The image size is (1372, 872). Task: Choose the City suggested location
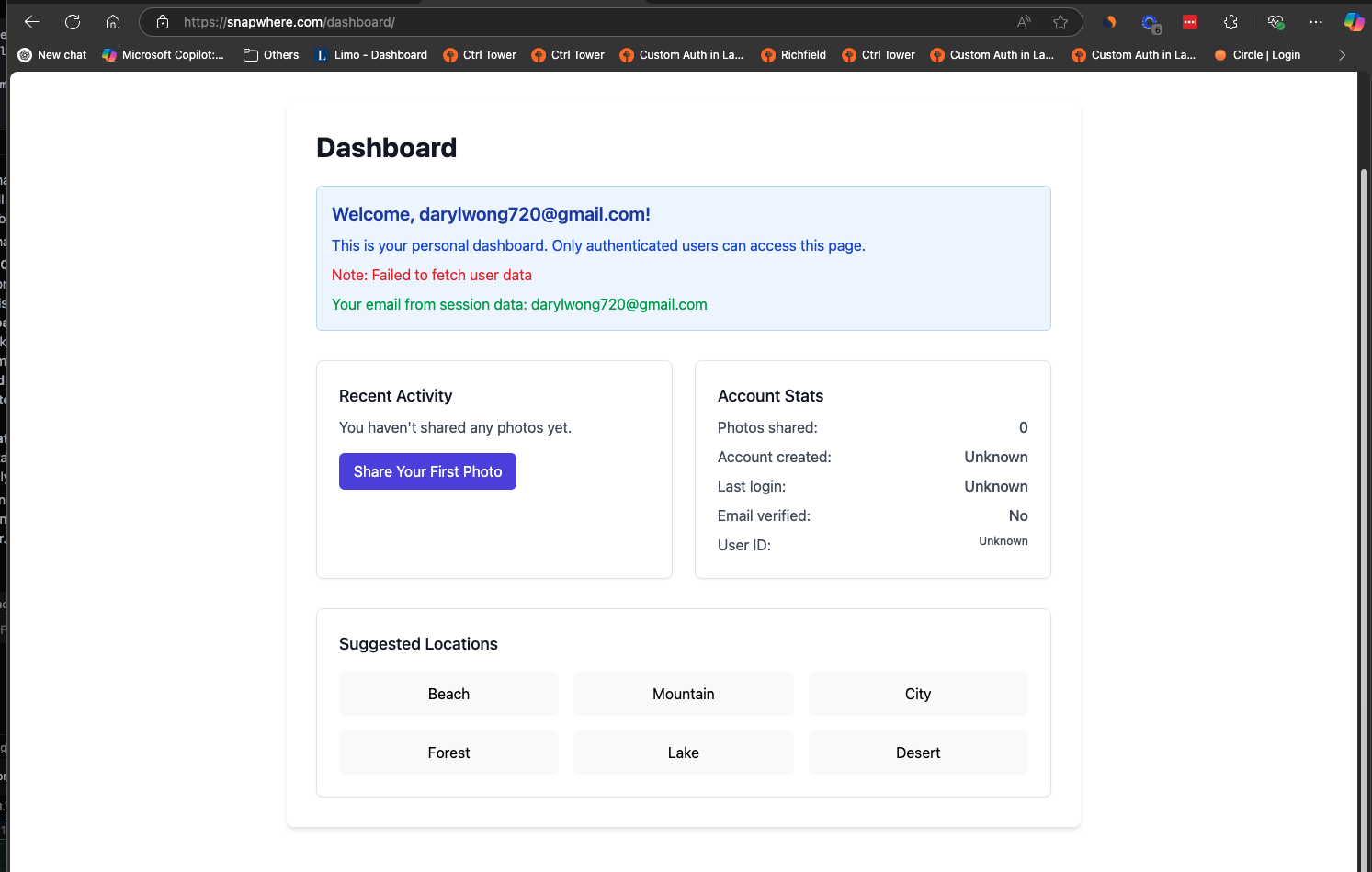pos(918,694)
